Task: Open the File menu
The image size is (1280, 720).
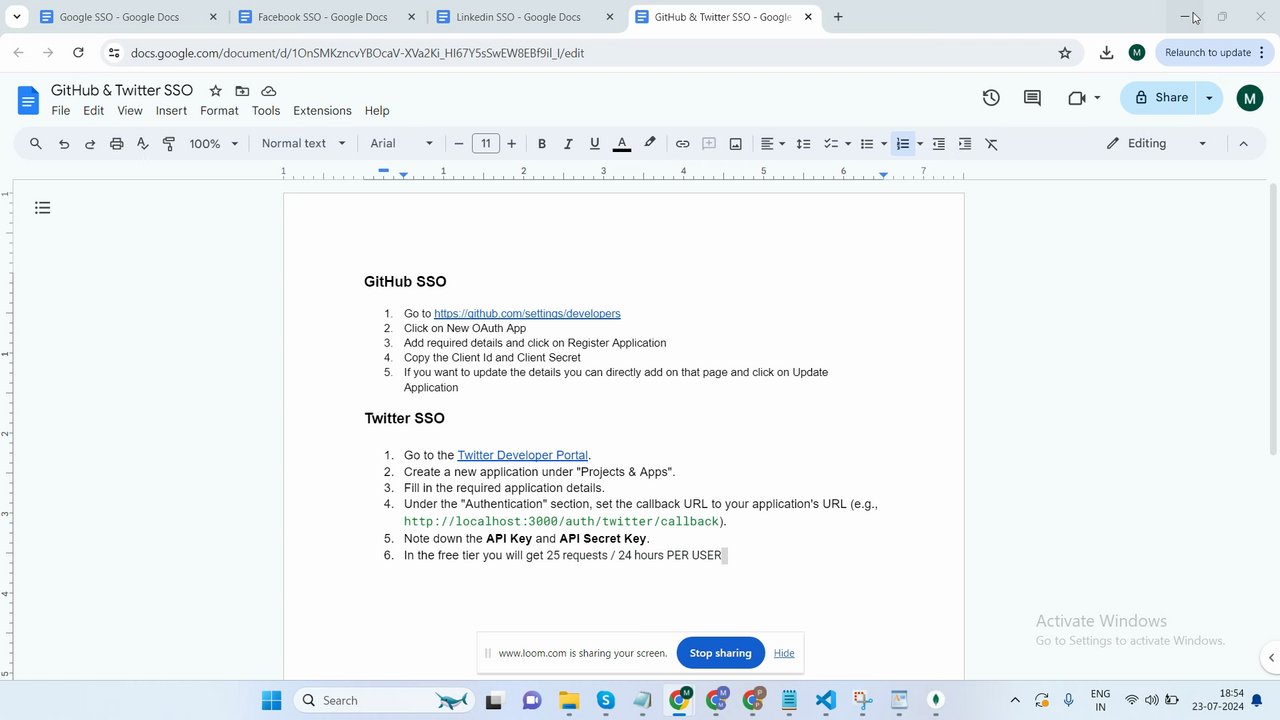Action: (x=61, y=111)
